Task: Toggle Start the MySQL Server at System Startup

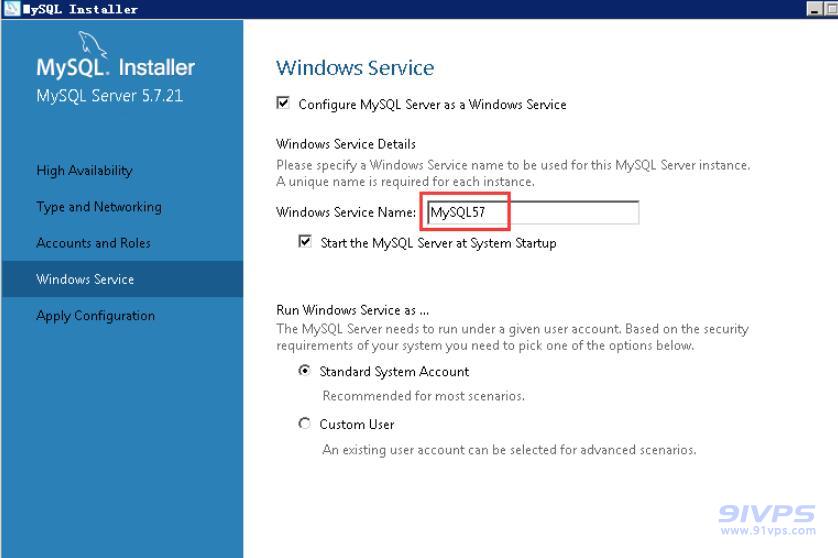Action: click(x=305, y=242)
